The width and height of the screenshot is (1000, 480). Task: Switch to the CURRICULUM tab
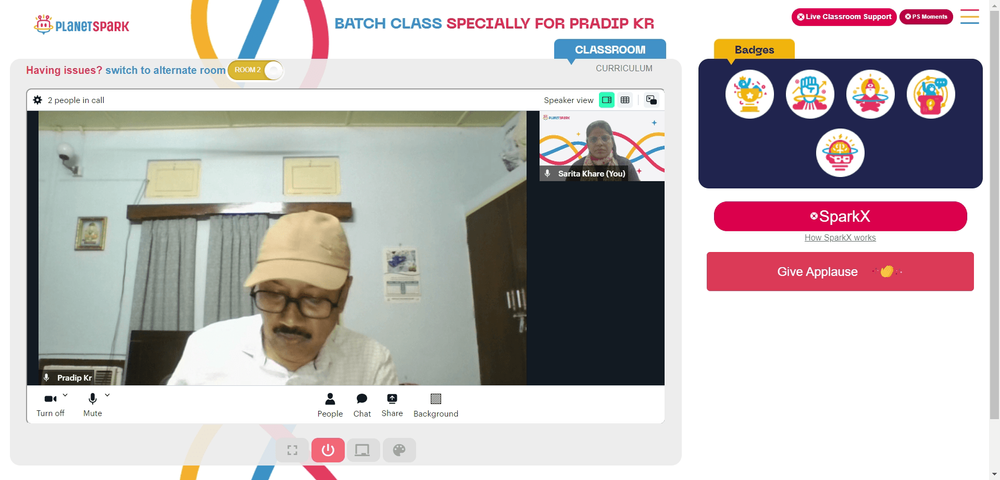click(624, 68)
